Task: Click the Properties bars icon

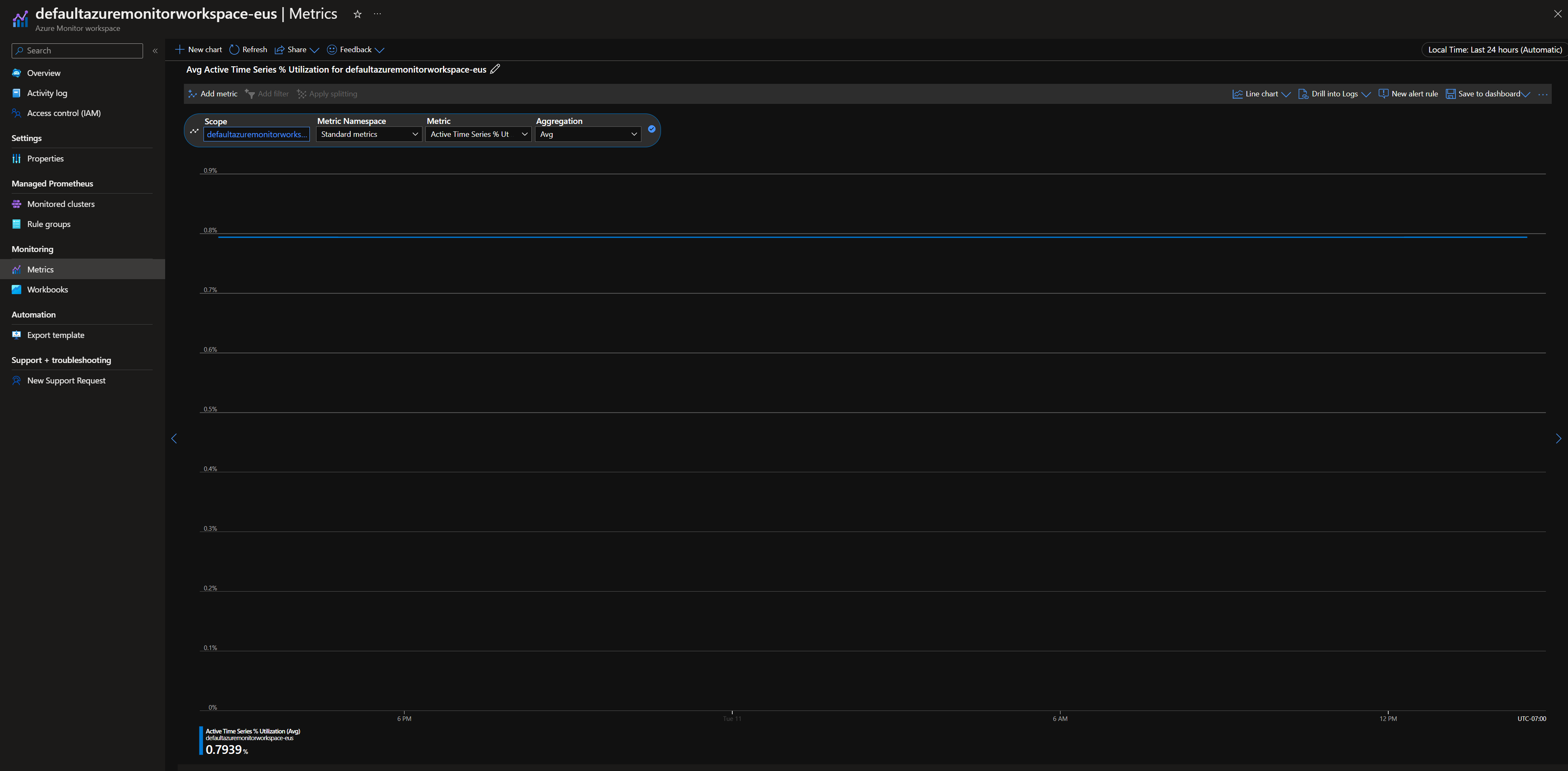Action: 16,159
